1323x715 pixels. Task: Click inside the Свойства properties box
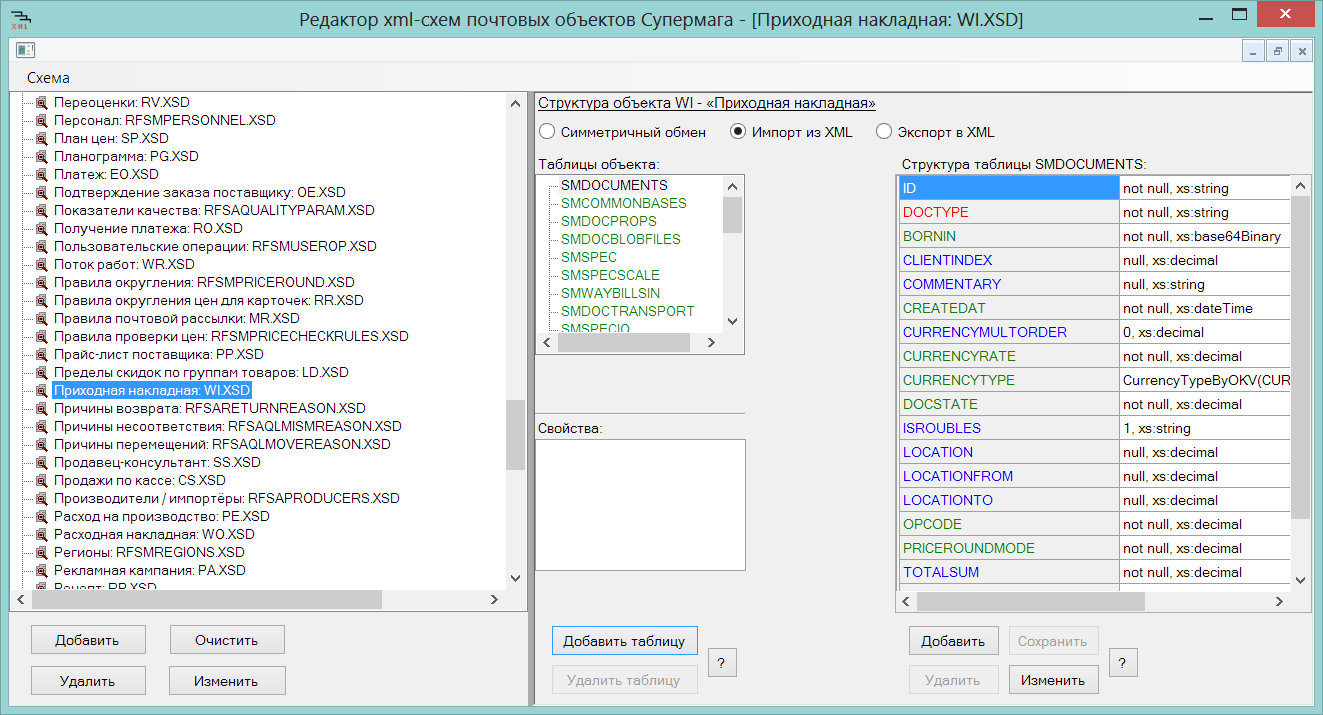pyautogui.click(x=640, y=505)
